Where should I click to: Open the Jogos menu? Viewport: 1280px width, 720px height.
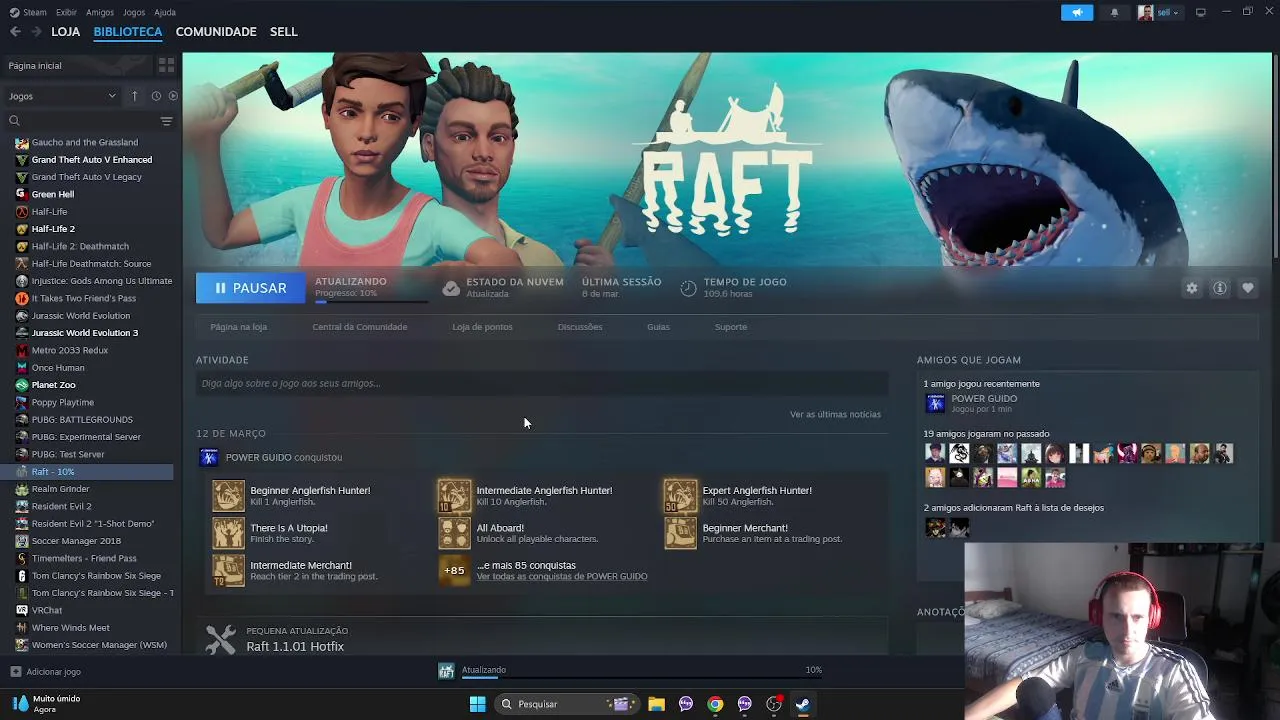click(x=134, y=12)
